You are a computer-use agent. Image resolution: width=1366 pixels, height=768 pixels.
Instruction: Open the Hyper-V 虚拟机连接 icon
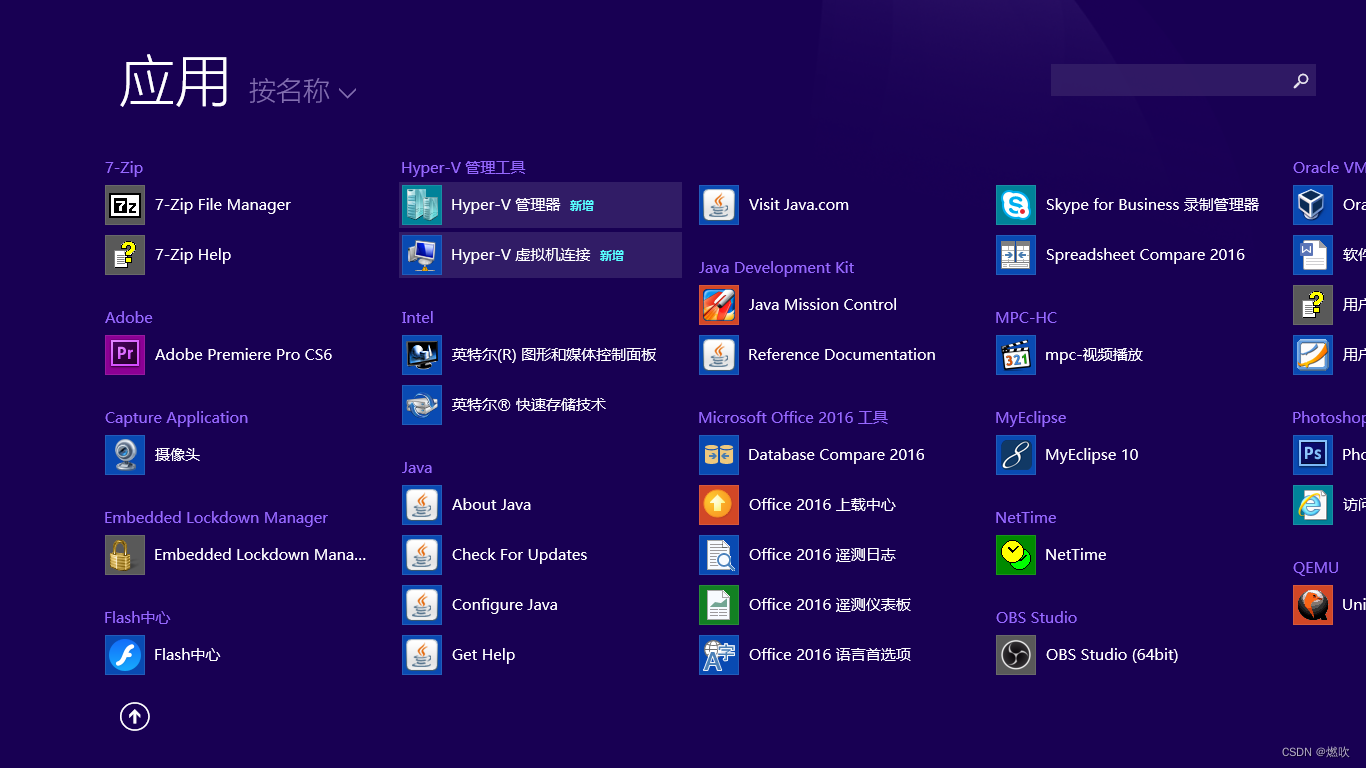coord(422,255)
